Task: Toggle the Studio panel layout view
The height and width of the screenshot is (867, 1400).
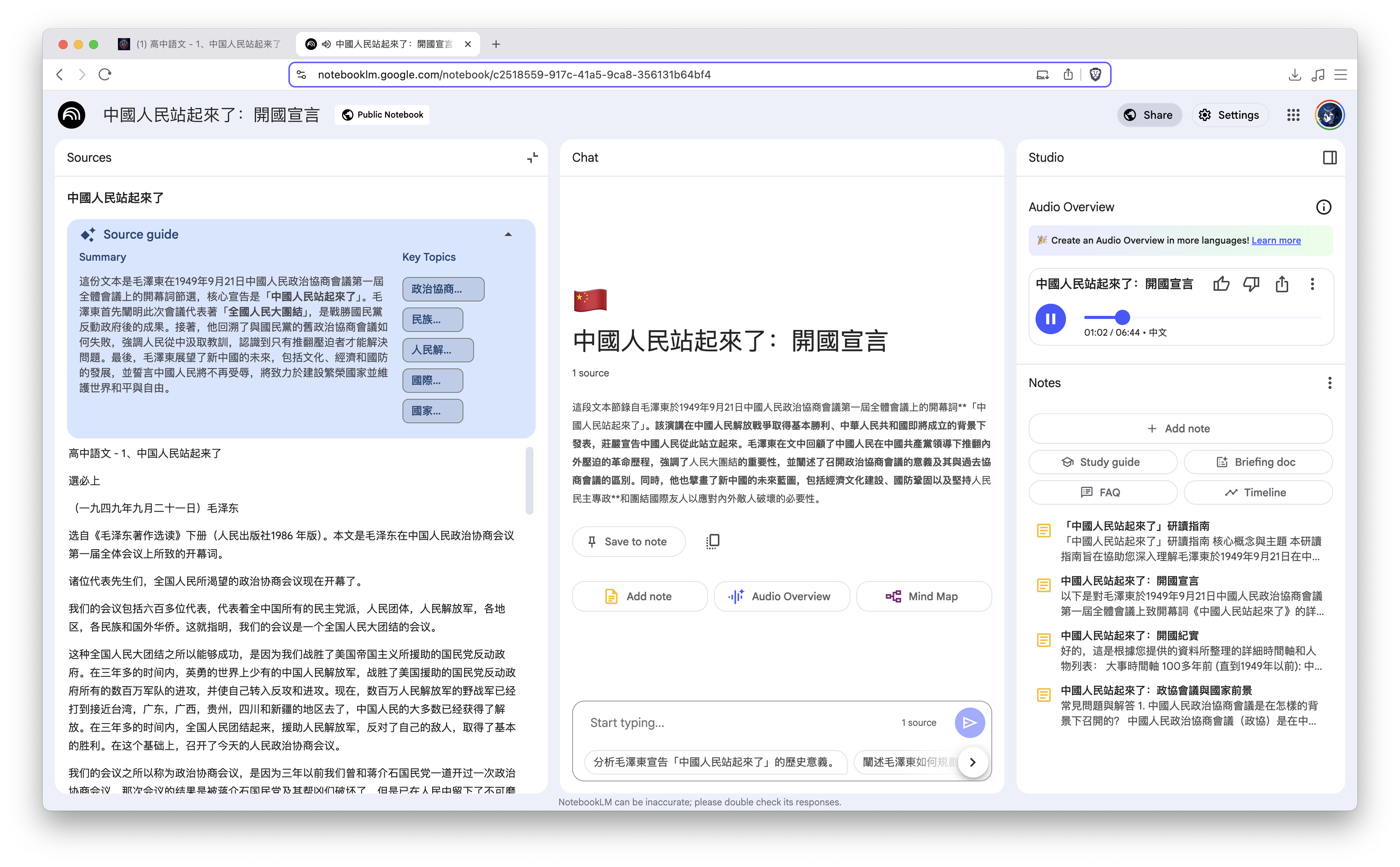Action: tap(1330, 157)
